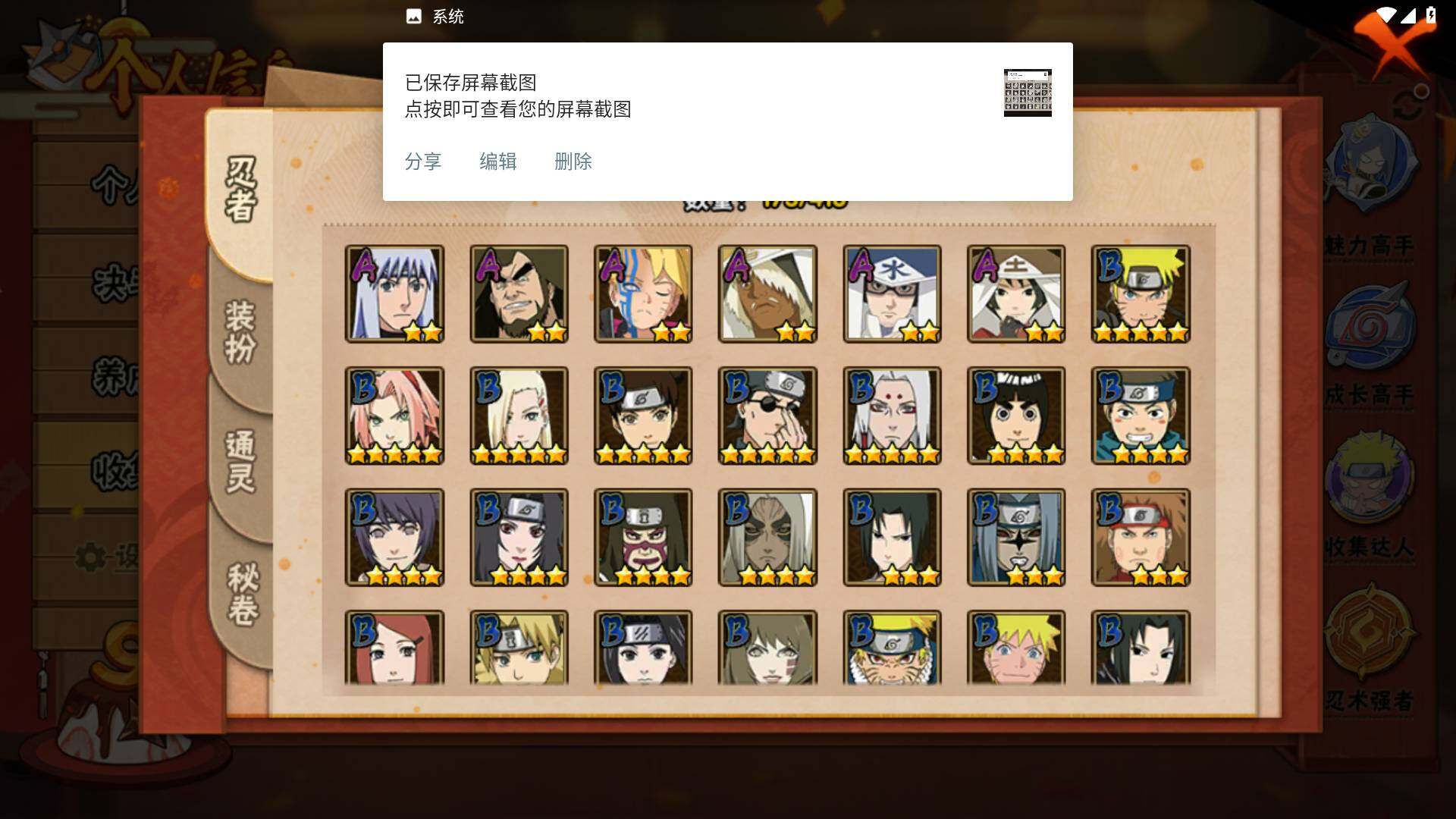
Task: Tap 编辑 in screenshot notification
Action: point(498,162)
